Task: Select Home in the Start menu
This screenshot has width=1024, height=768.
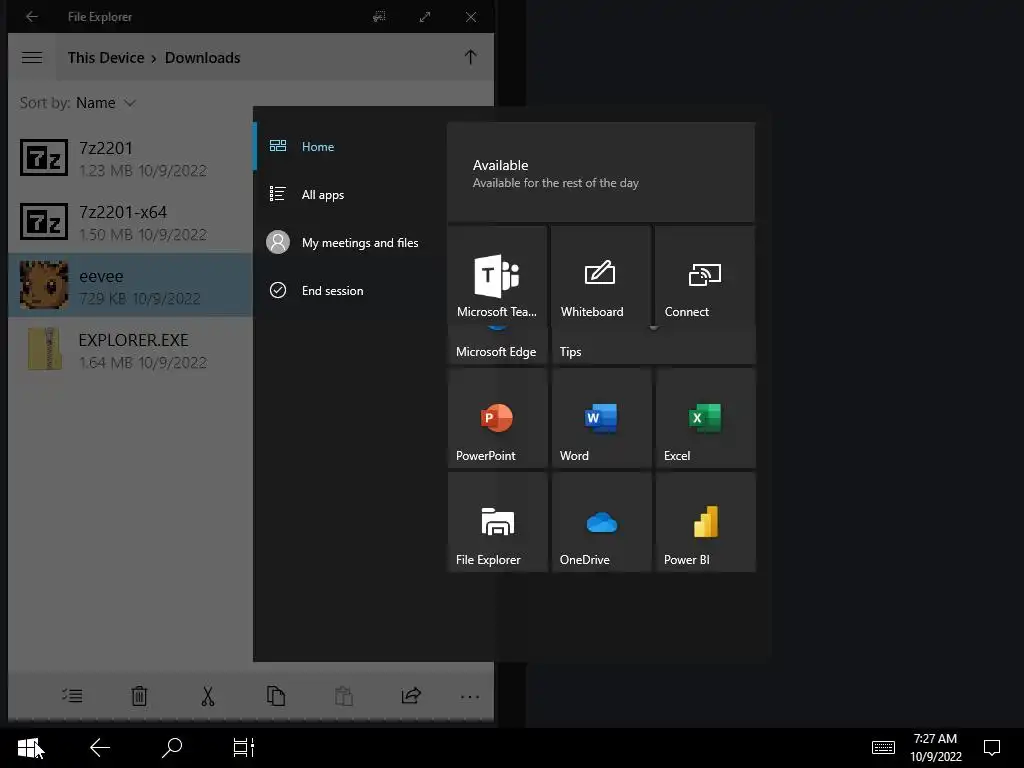Action: tap(349, 146)
